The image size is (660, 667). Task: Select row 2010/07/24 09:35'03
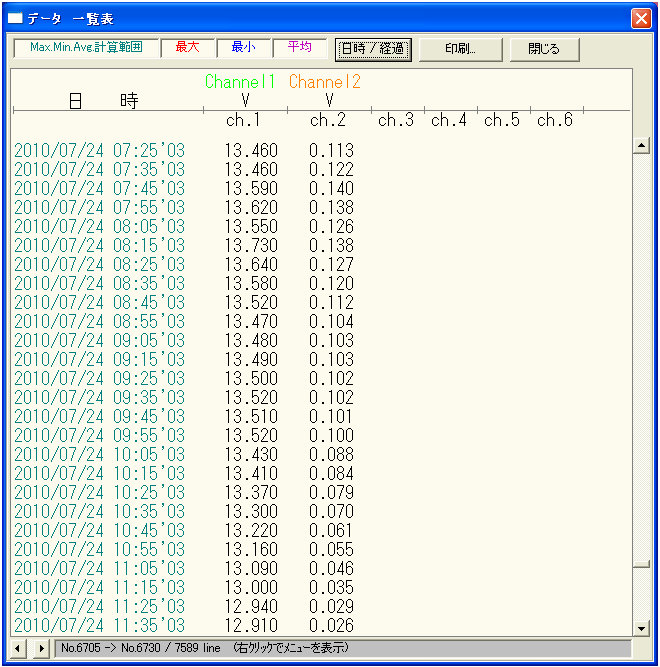[x=184, y=398]
